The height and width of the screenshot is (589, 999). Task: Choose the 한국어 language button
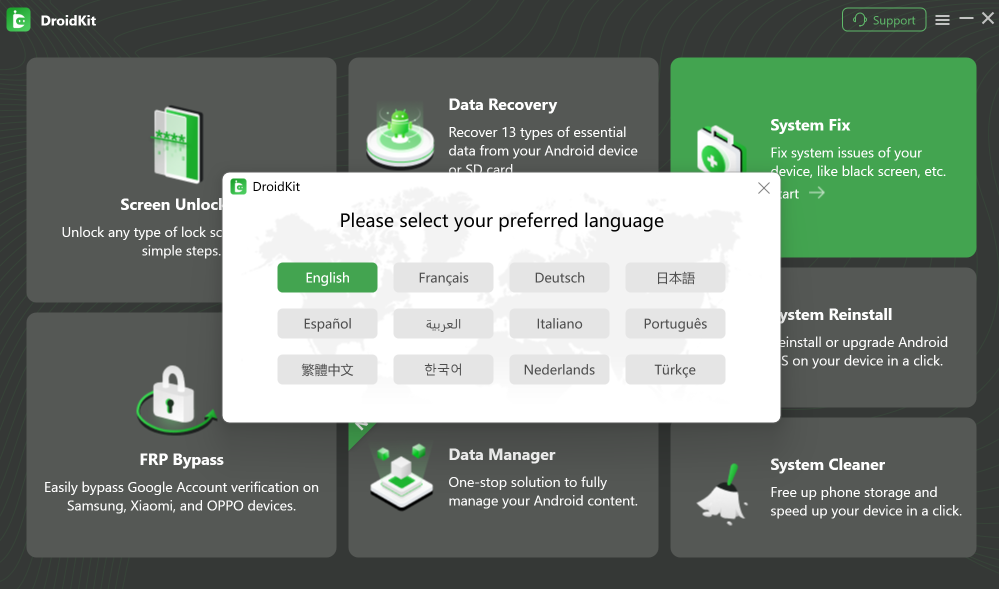click(x=443, y=369)
